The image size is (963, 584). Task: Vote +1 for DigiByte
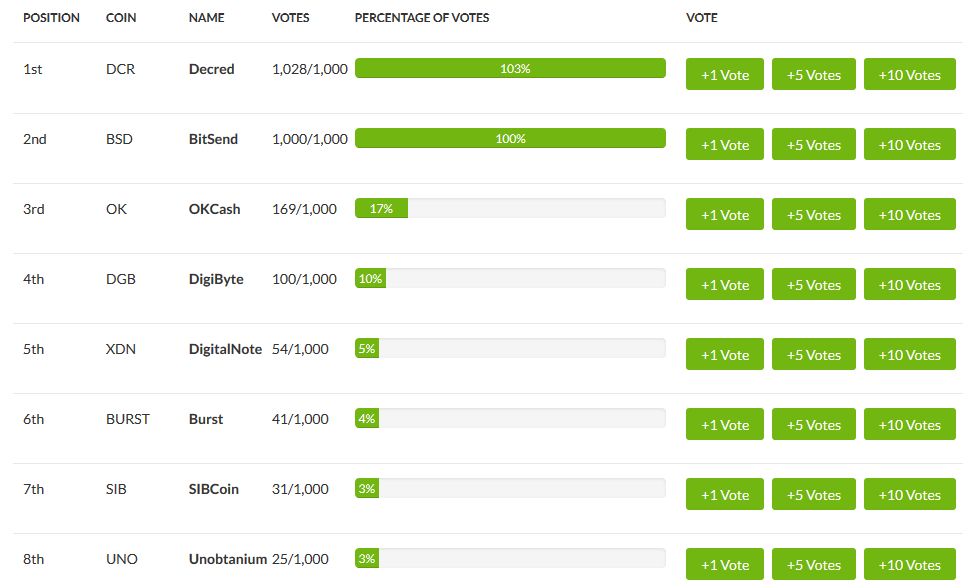tap(725, 284)
